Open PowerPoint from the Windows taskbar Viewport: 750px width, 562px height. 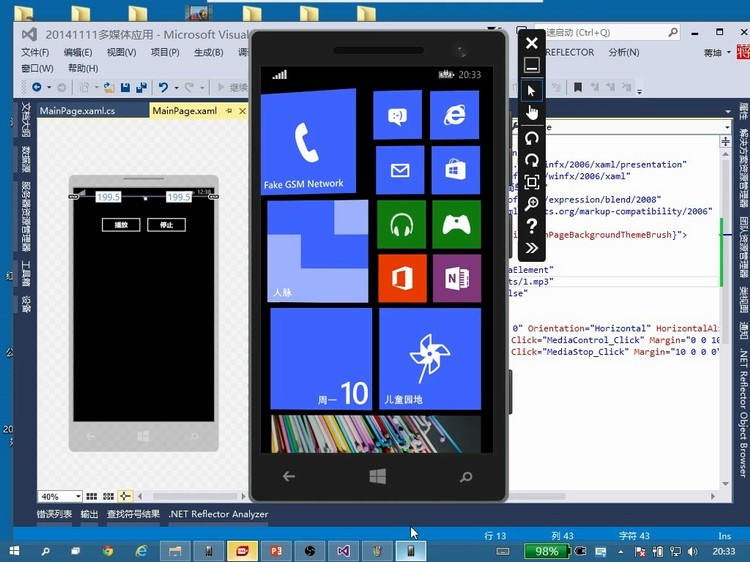[276, 551]
